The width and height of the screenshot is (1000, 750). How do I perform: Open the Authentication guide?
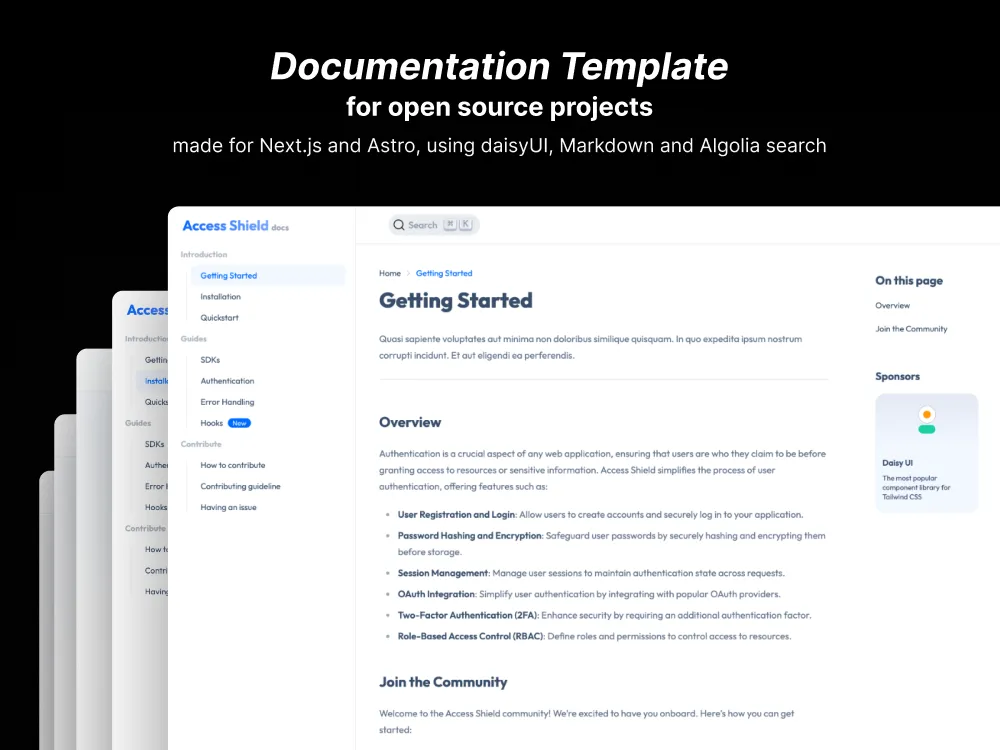coord(228,380)
